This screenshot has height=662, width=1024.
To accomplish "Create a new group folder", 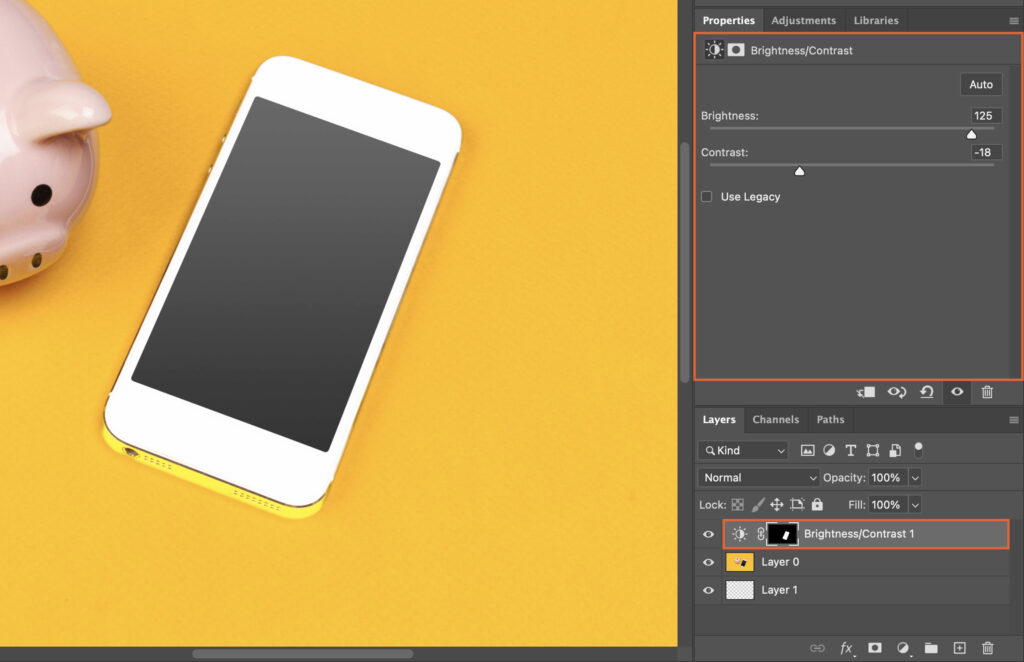I will click(930, 648).
